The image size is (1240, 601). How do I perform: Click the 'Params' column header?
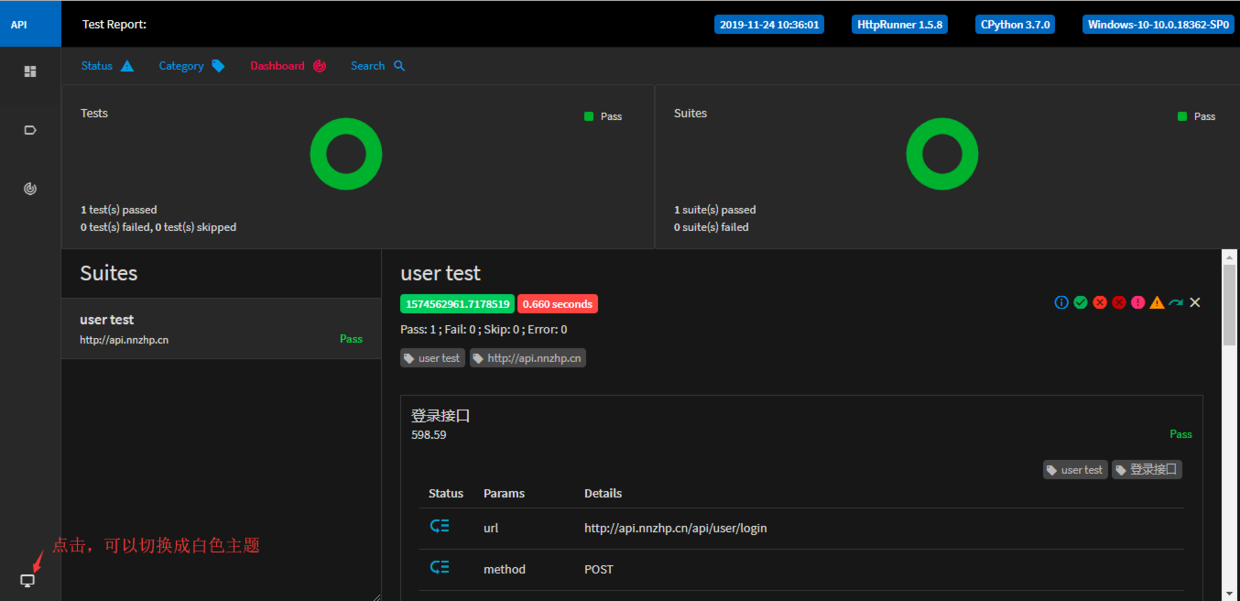click(504, 494)
